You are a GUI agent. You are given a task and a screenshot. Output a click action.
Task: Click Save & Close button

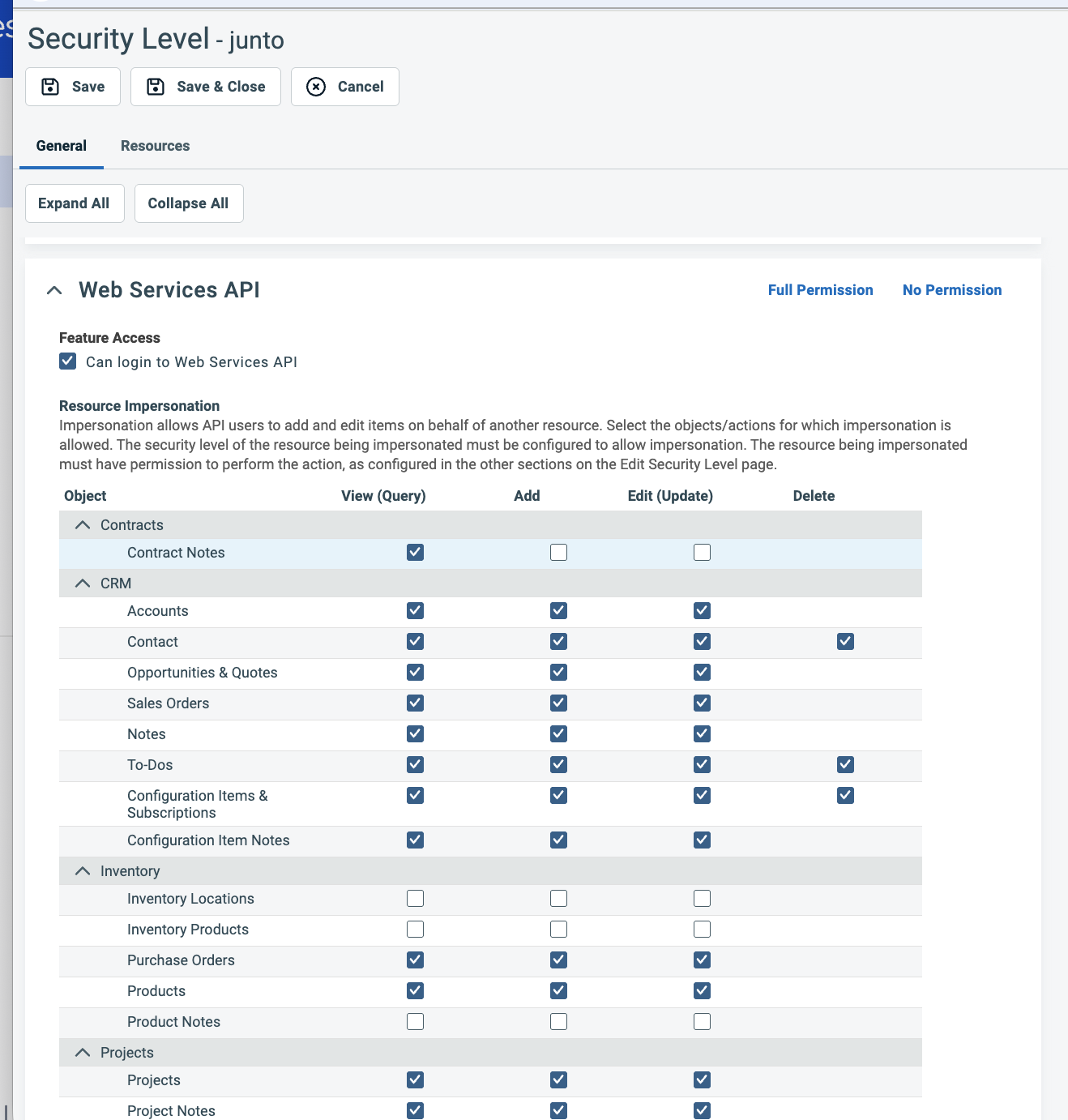click(206, 87)
